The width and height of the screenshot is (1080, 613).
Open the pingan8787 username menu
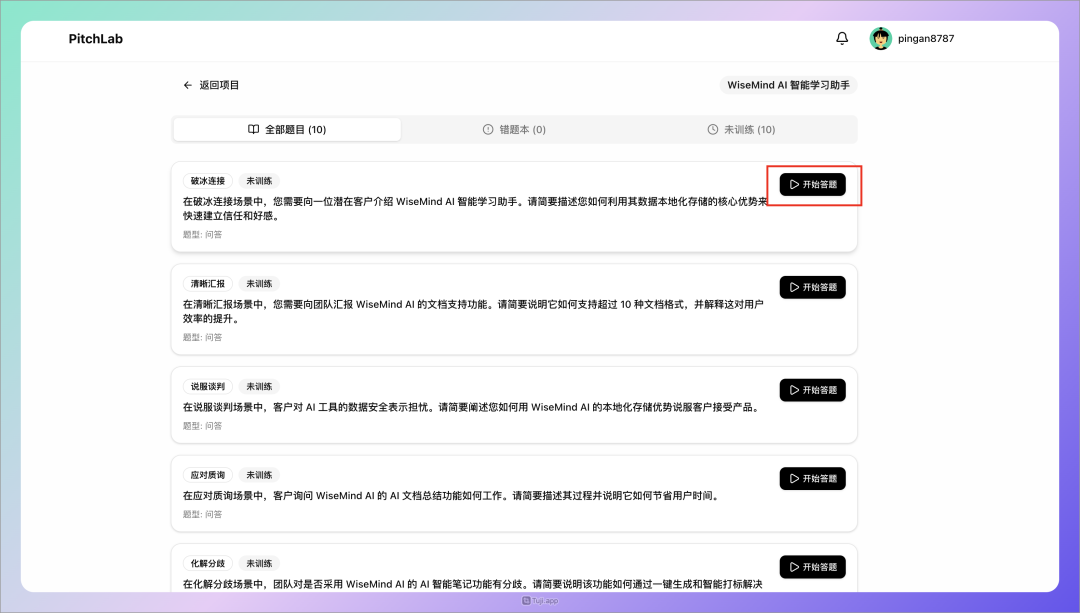click(x=926, y=39)
